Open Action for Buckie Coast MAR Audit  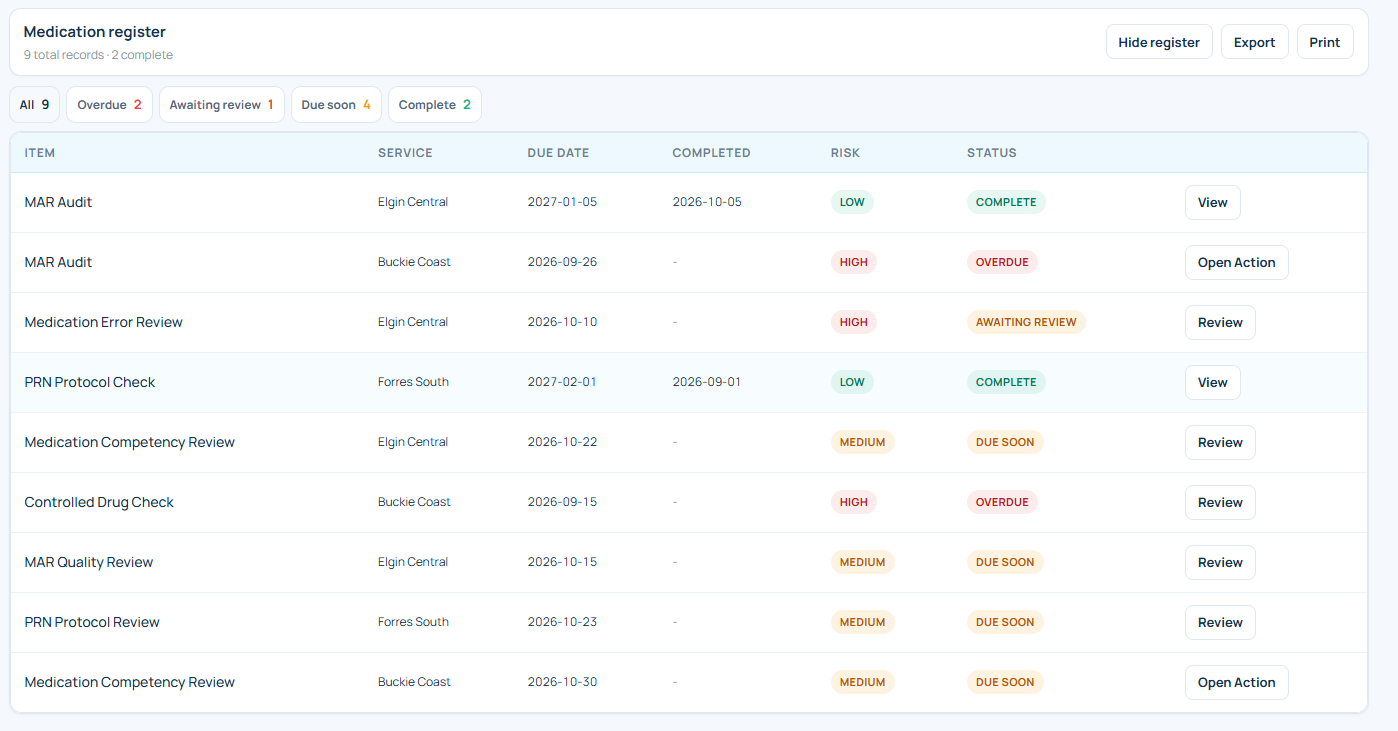pyautogui.click(x=1236, y=262)
